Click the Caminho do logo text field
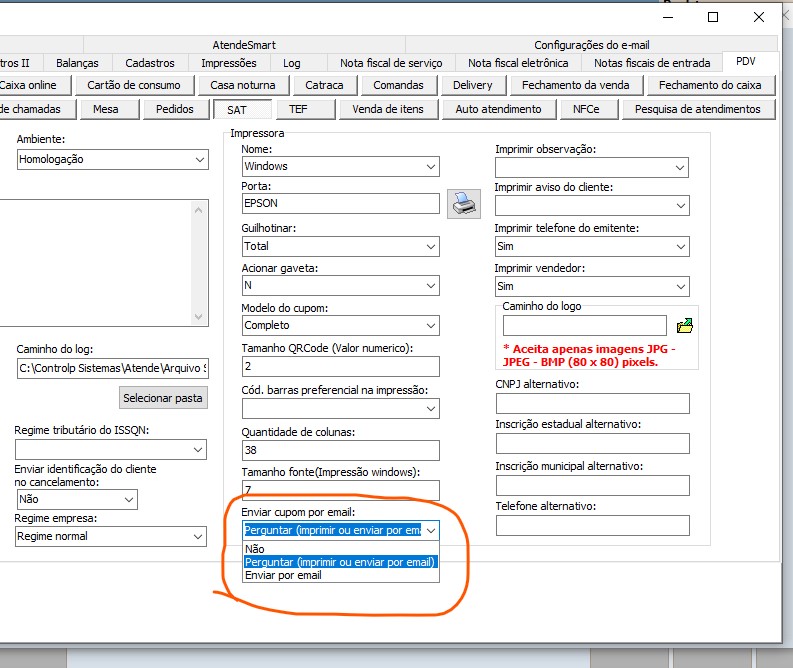 (585, 326)
